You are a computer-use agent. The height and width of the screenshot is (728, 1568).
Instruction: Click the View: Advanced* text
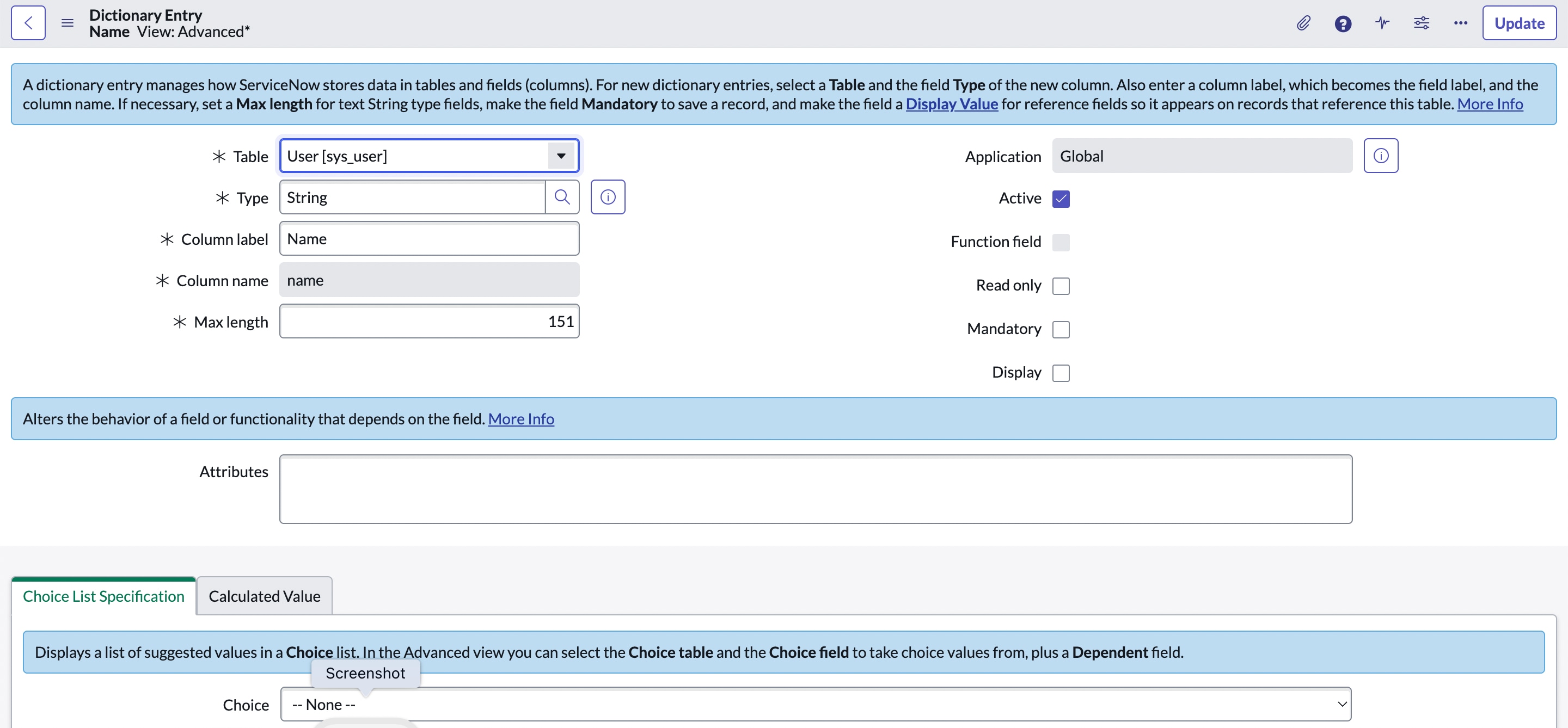coord(194,32)
